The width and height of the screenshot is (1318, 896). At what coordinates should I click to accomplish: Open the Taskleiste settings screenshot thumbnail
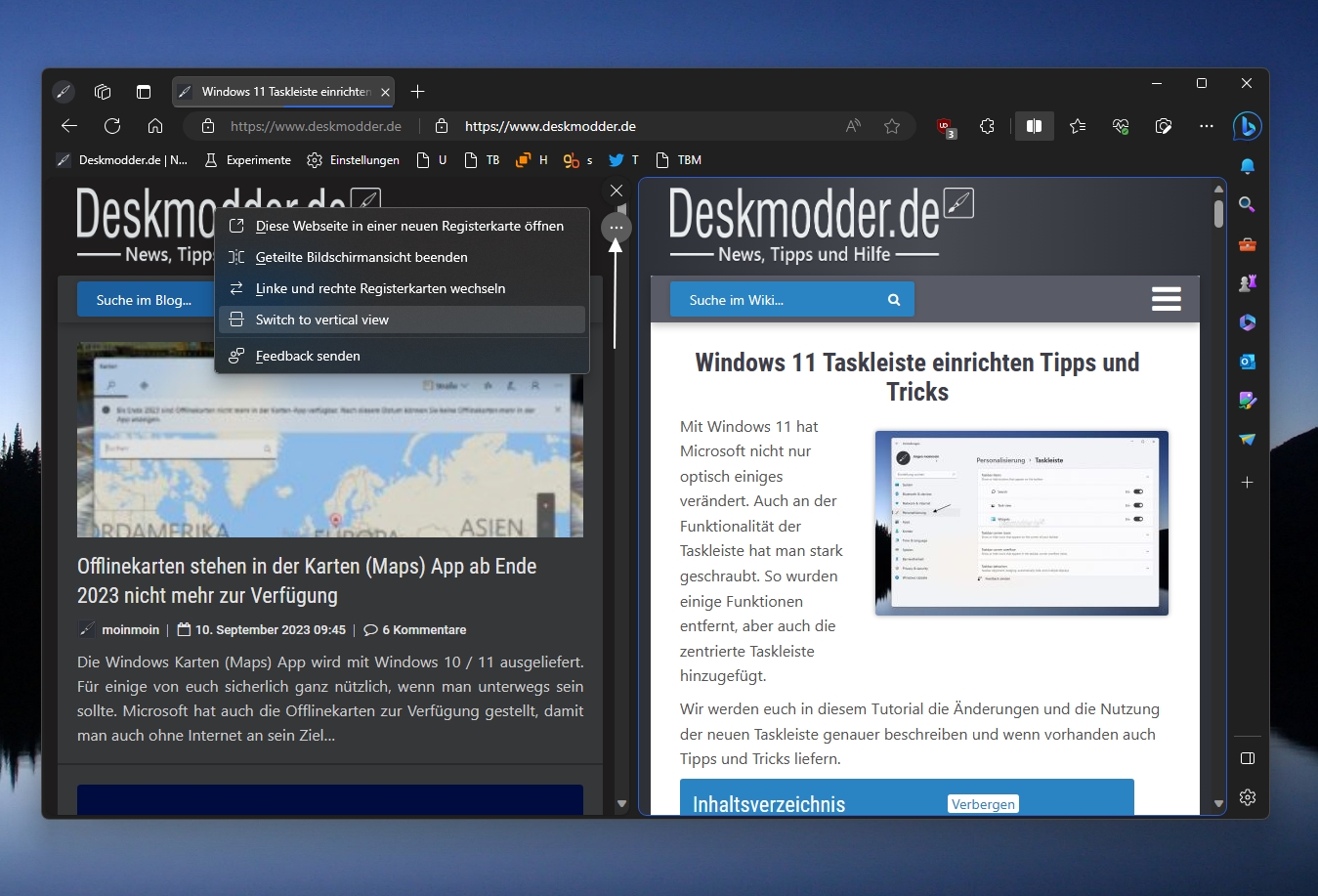1022,523
